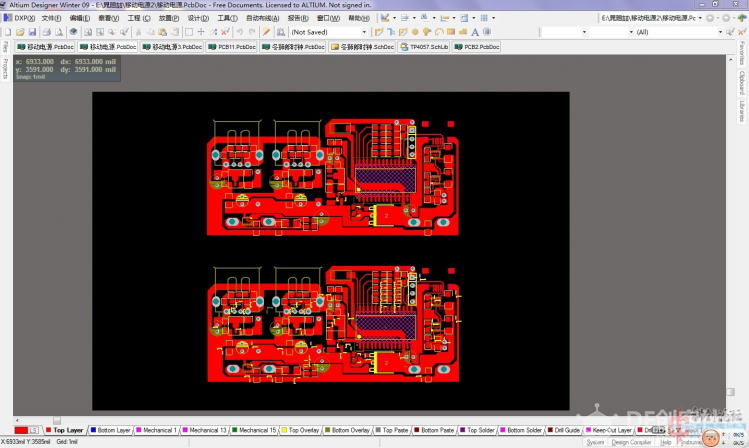Select the Top Paste layer tab
749x448 pixels.
click(x=392, y=430)
